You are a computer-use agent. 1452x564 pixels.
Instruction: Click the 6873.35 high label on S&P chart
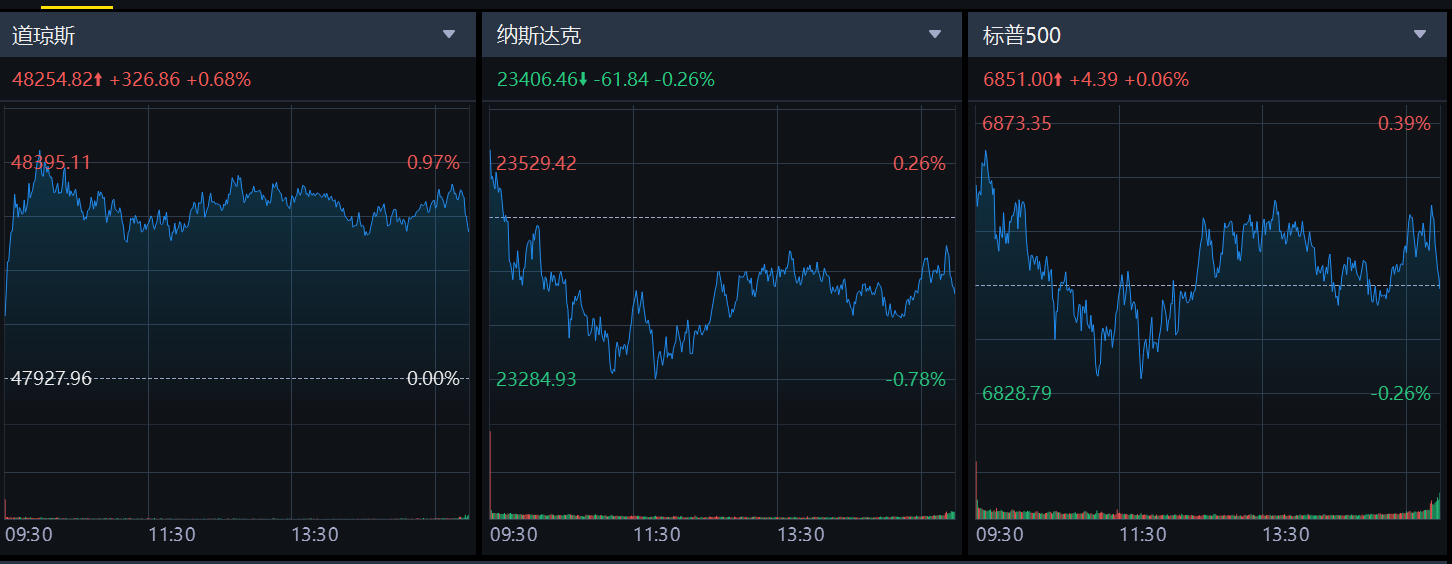[x=1016, y=124]
